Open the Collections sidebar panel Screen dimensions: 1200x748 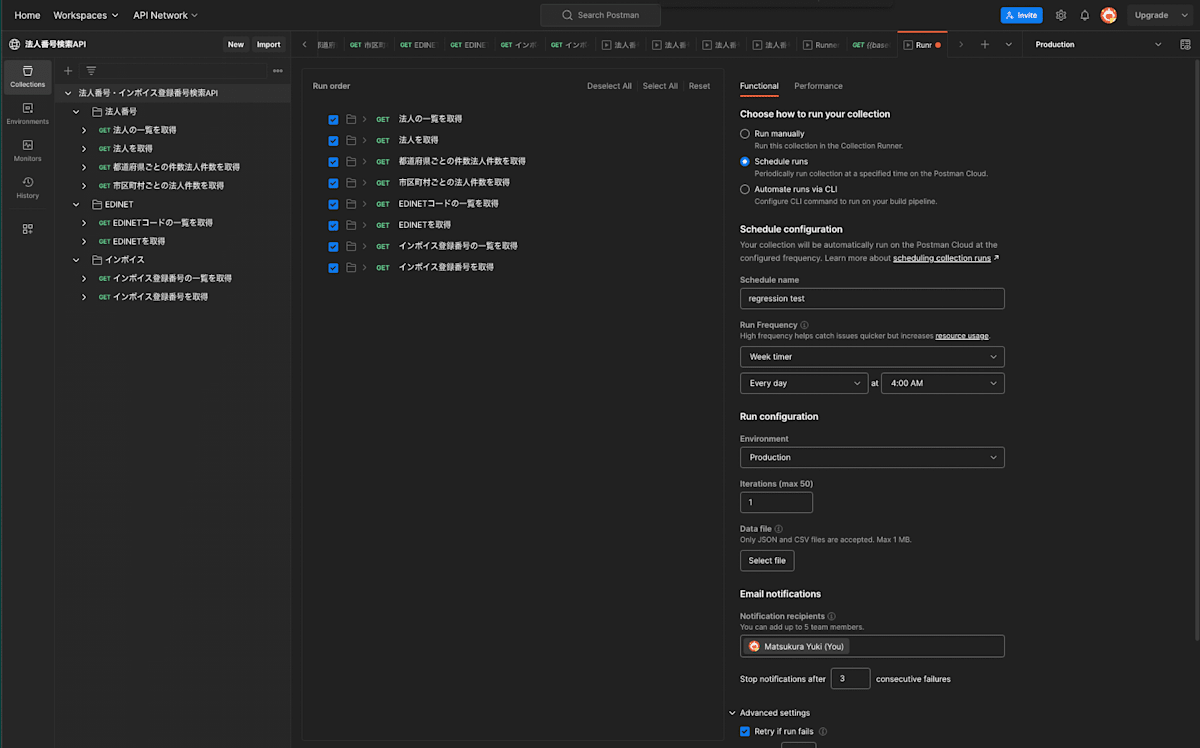click(x=27, y=77)
